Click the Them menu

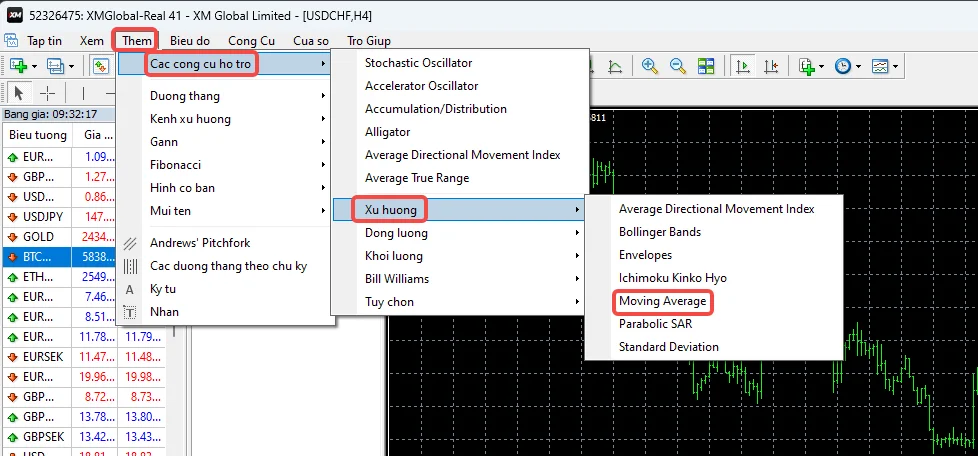(x=137, y=41)
